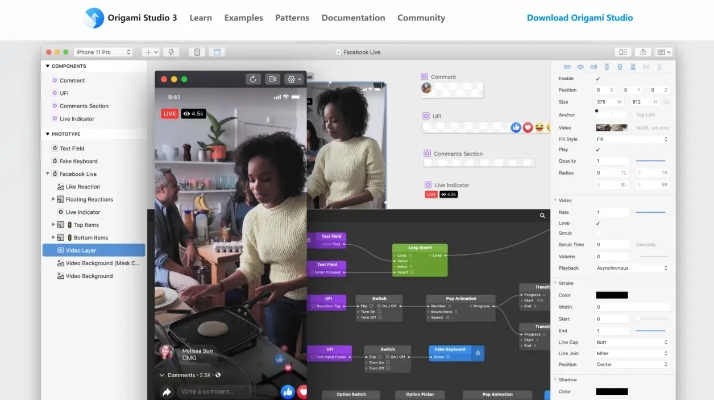Toggle the Enable checkbox
This screenshot has height=400, width=714.
pos(598,78)
